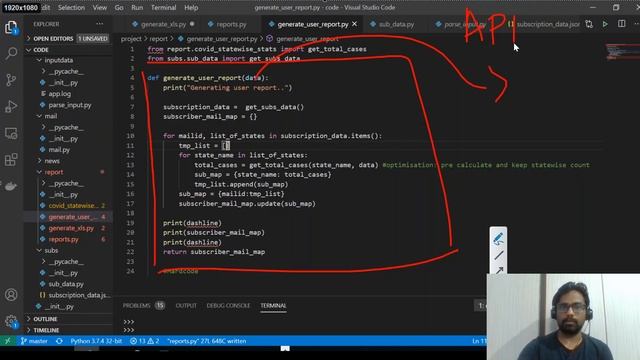Click the presenter webcam thumbnail
The height and width of the screenshot is (360, 640).
[x=563, y=317]
